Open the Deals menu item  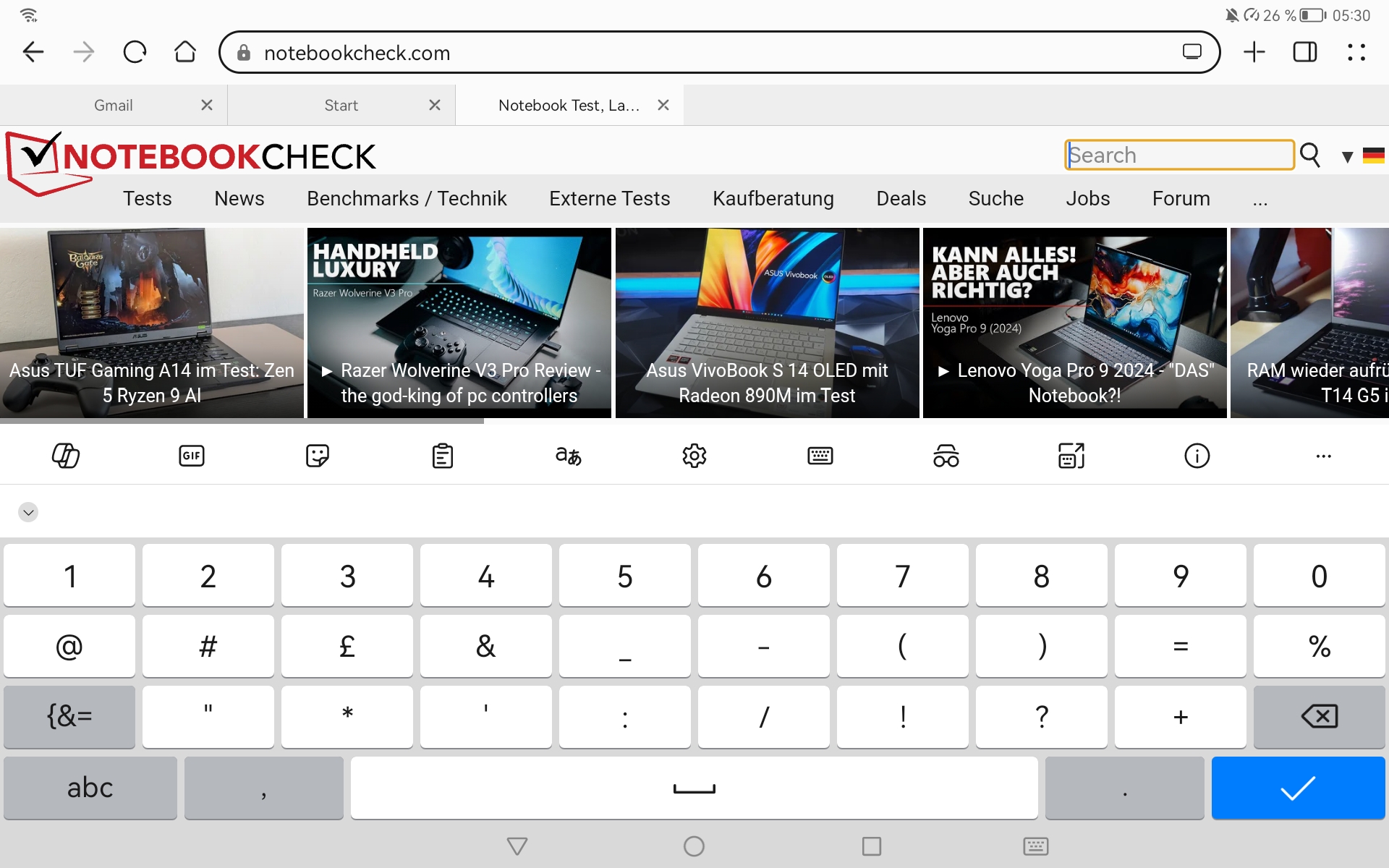901,198
